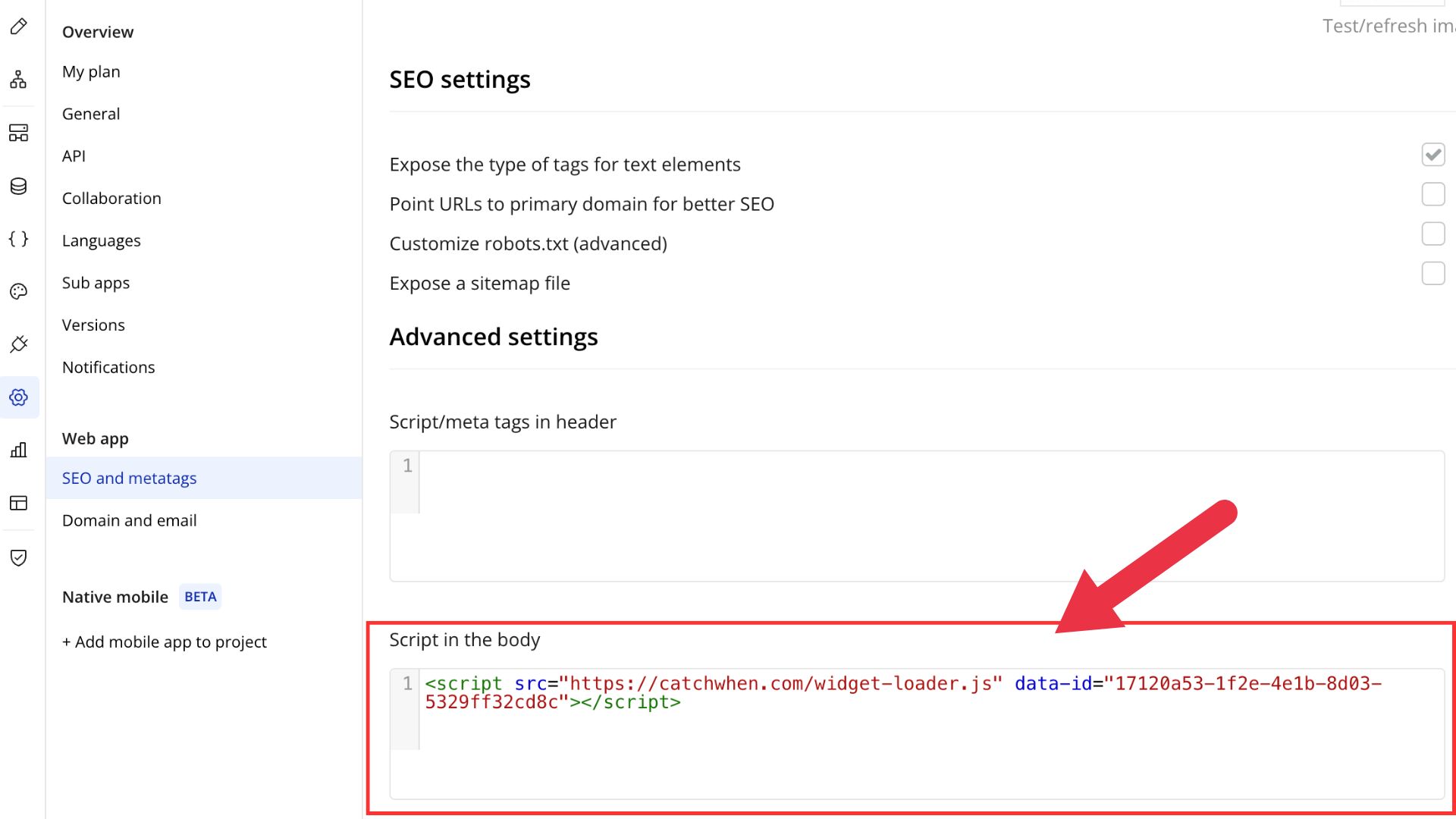Open the General settings tab
This screenshot has width=1456, height=819.
point(91,114)
